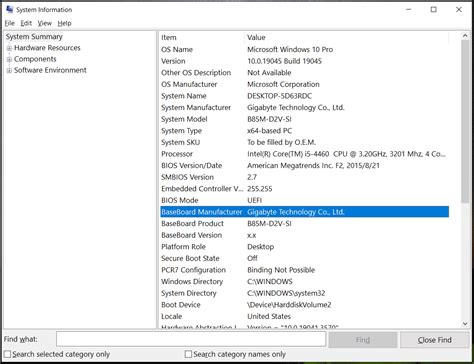Viewport: 474px width, 364px height.
Task: Select Components tree label
Action: (x=35, y=59)
